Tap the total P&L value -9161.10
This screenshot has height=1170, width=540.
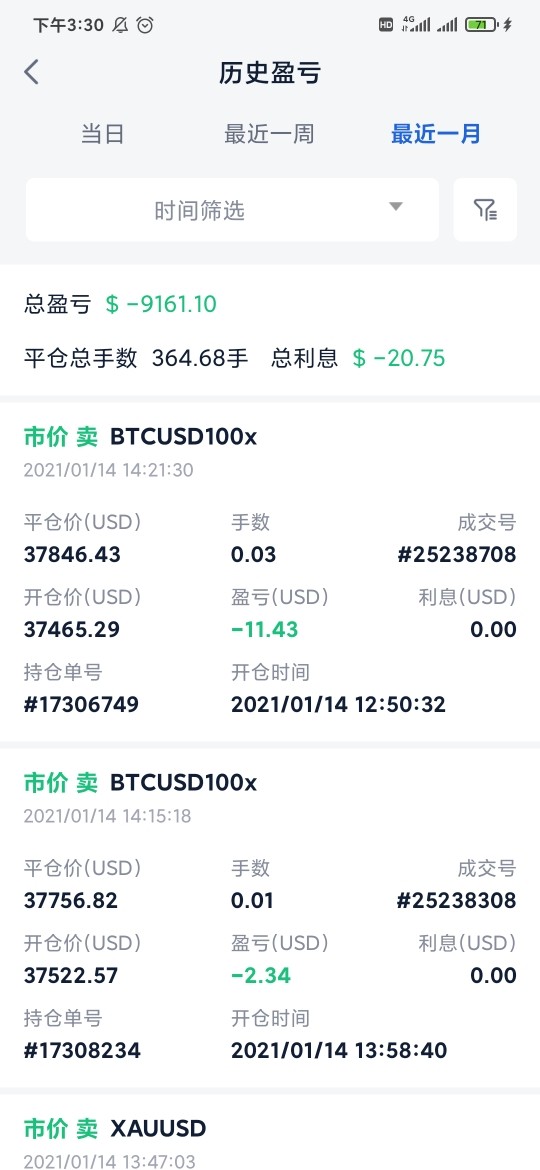(160, 304)
